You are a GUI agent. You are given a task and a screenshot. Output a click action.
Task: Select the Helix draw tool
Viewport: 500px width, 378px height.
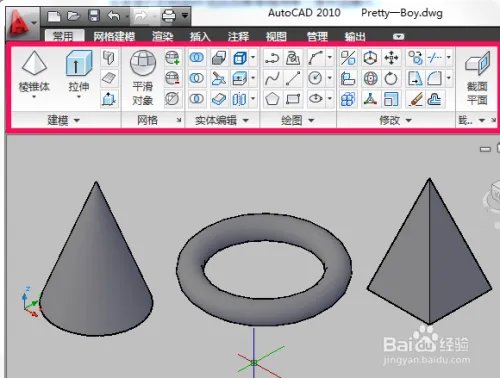tap(293, 58)
